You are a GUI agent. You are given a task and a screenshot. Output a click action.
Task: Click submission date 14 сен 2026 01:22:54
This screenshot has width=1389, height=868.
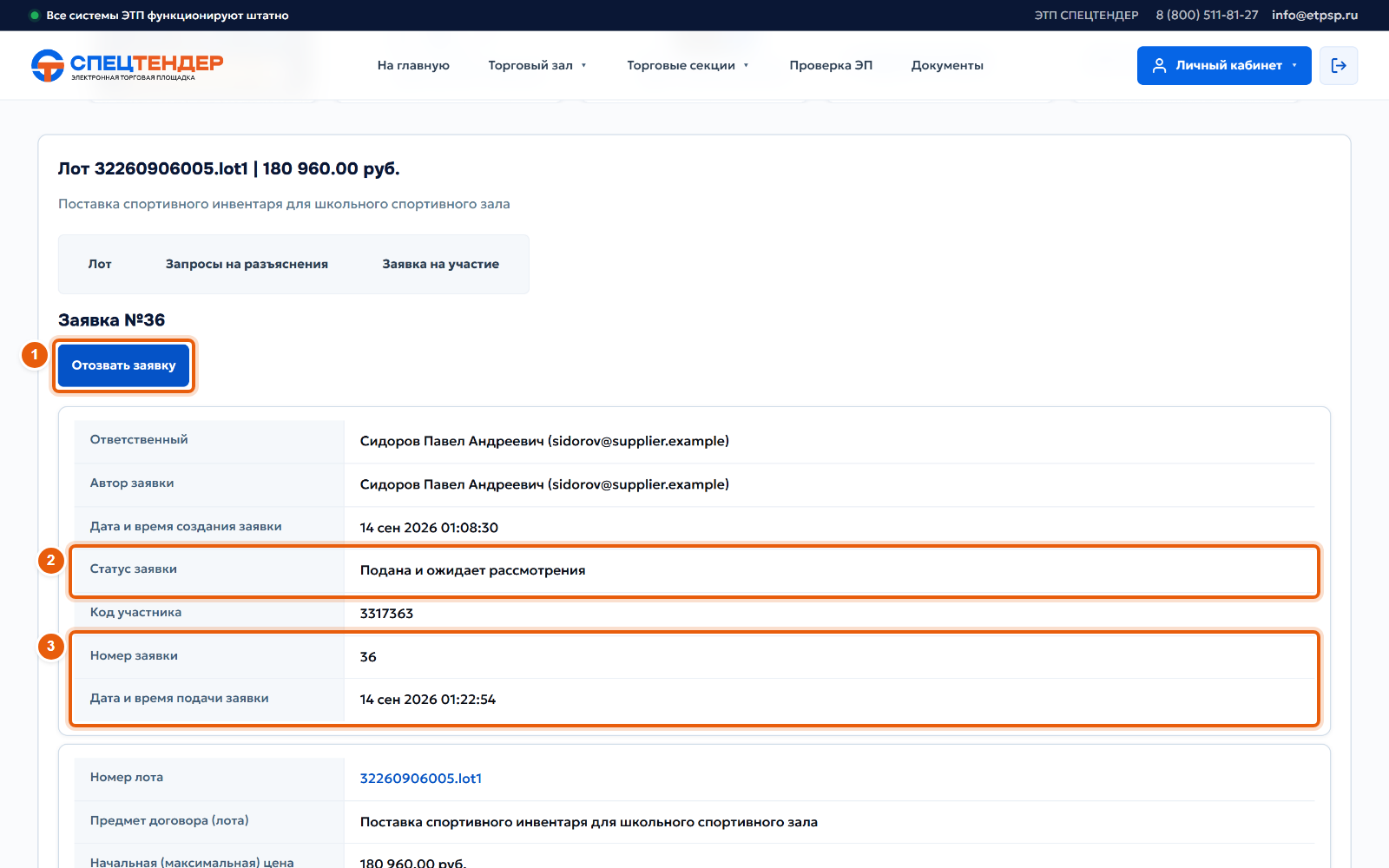(x=428, y=700)
